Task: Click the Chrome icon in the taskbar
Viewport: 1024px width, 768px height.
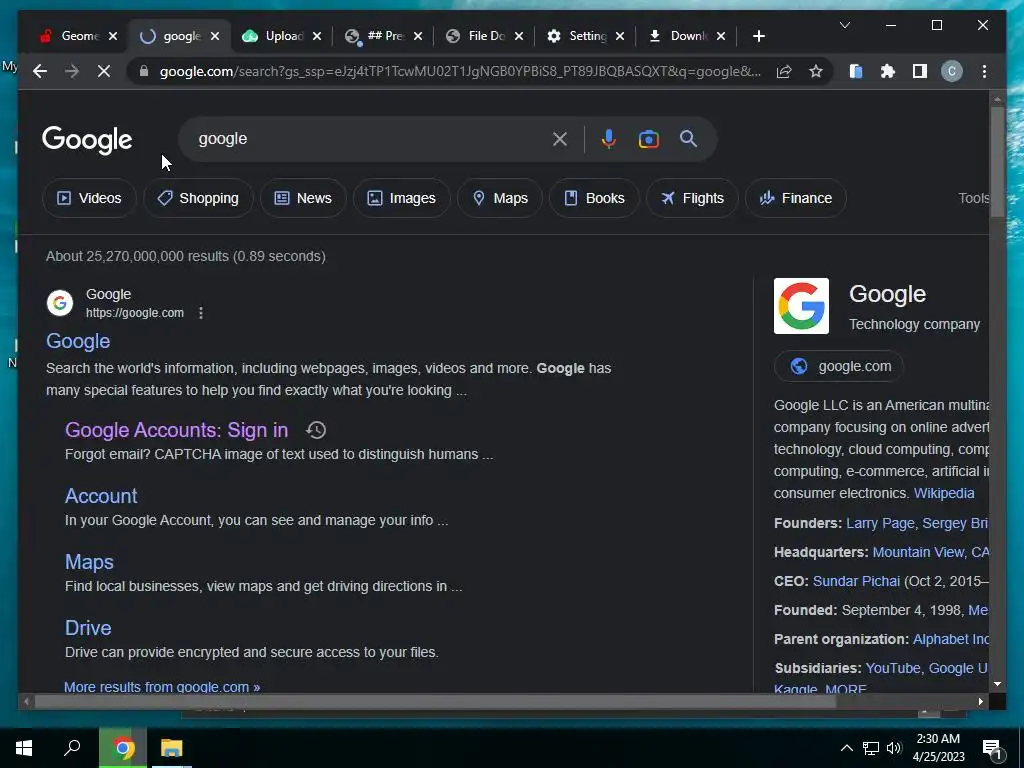Action: (123, 748)
